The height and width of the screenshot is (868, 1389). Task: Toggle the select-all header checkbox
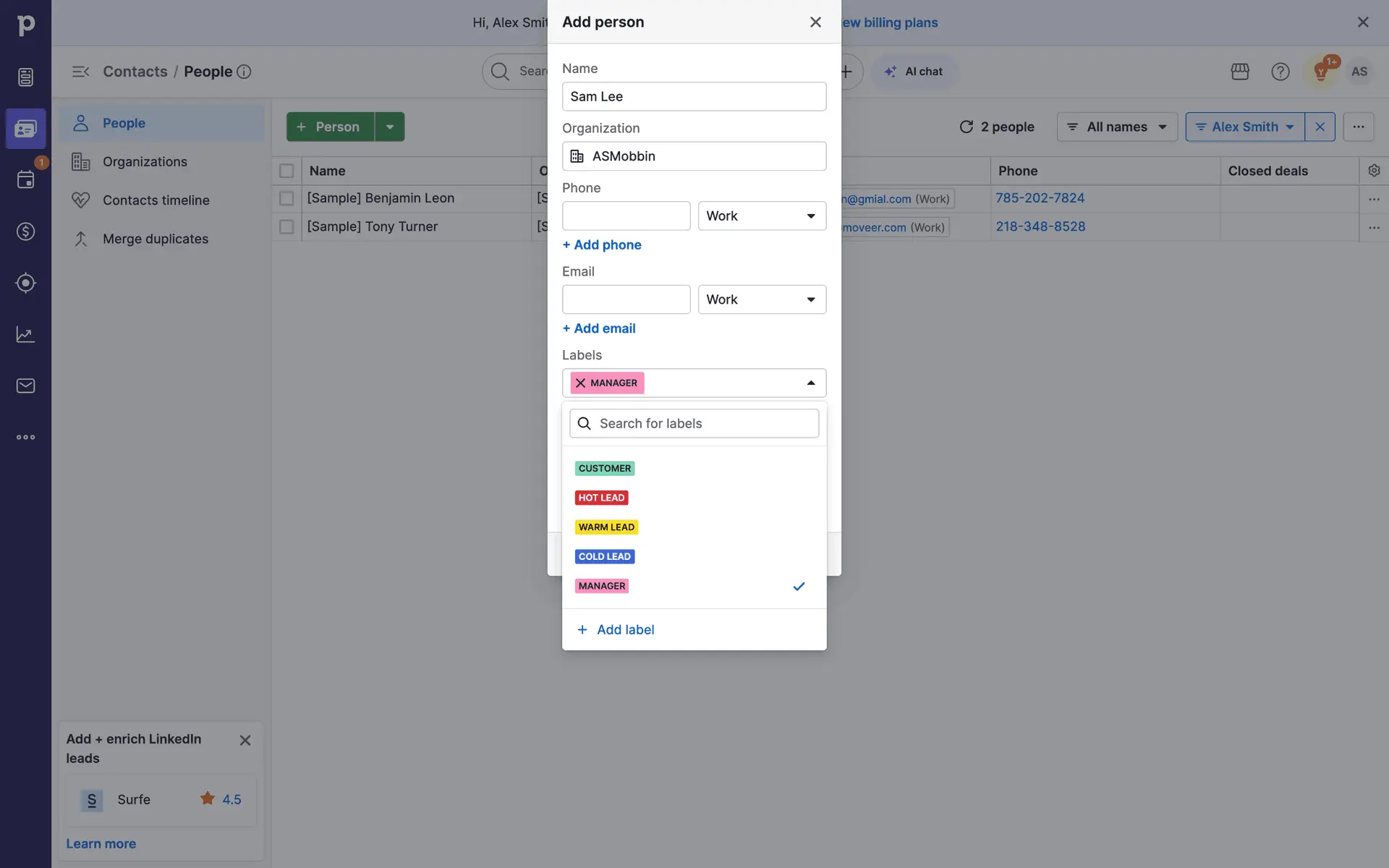(x=286, y=171)
